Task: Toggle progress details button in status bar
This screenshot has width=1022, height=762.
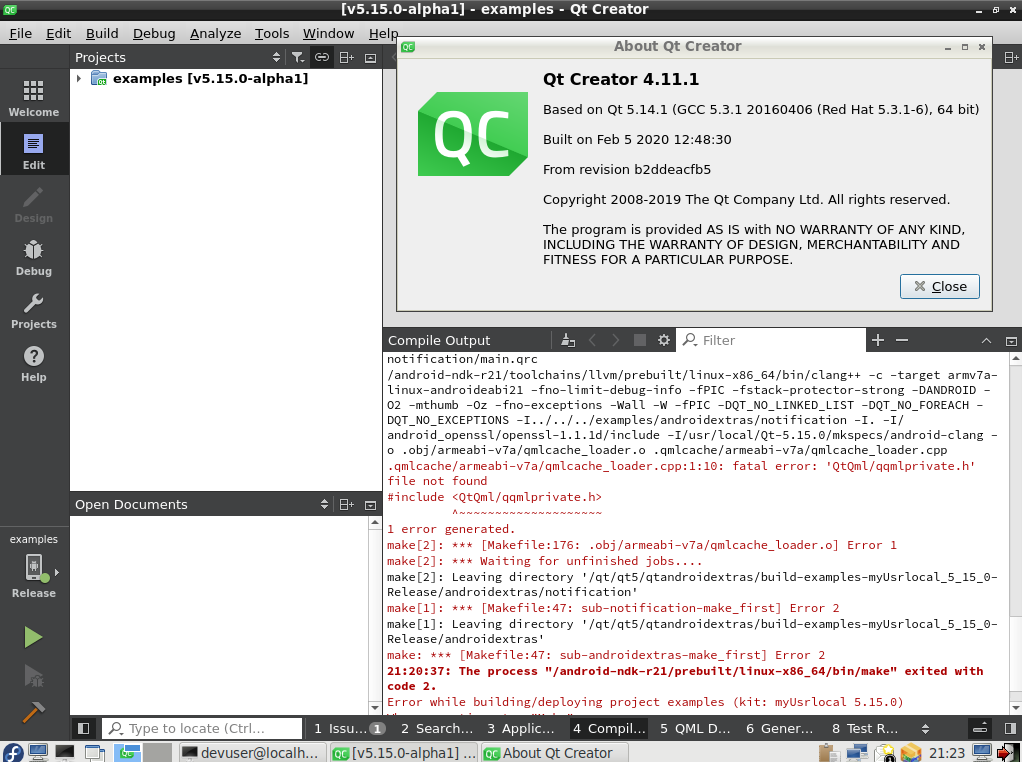Action: point(979,728)
